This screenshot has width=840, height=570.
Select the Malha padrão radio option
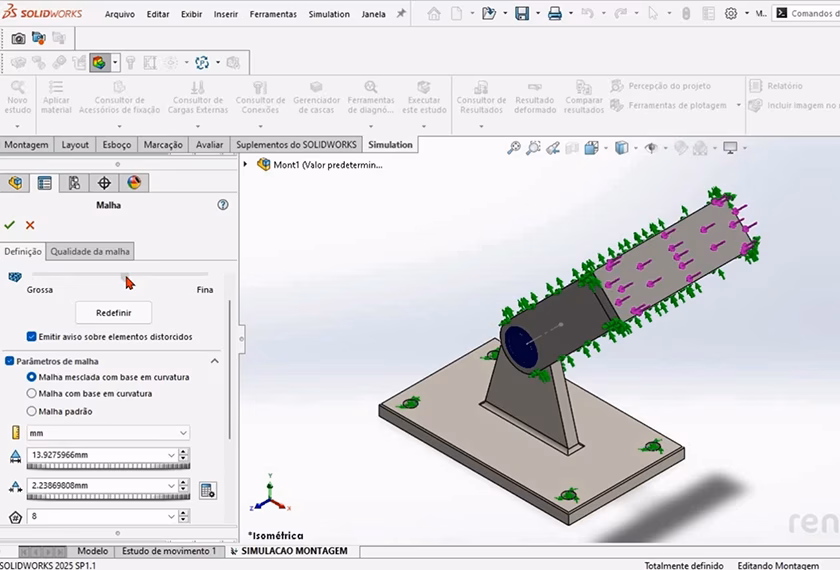tap(32, 411)
